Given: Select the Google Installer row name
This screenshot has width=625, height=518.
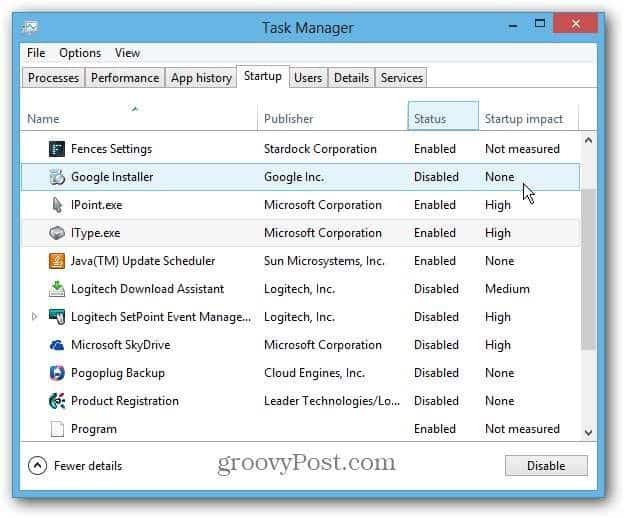Looking at the screenshot, I should coord(112,177).
